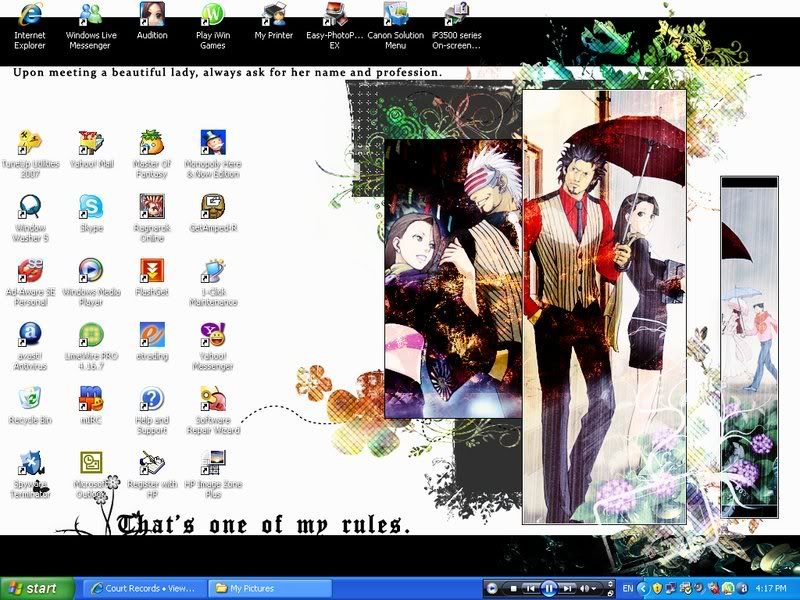This screenshot has height=600, width=800.
Task: Select the Recycle Bin
Action: 30,406
